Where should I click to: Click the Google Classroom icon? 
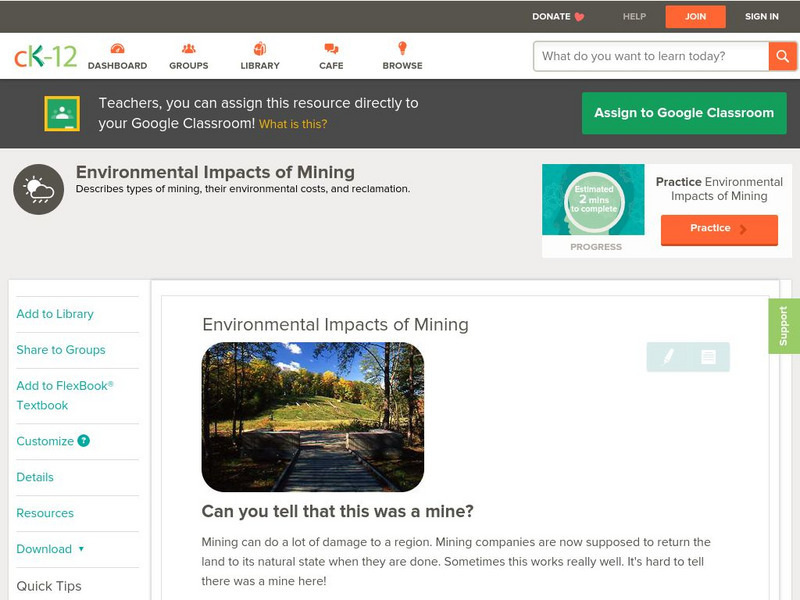[62, 114]
